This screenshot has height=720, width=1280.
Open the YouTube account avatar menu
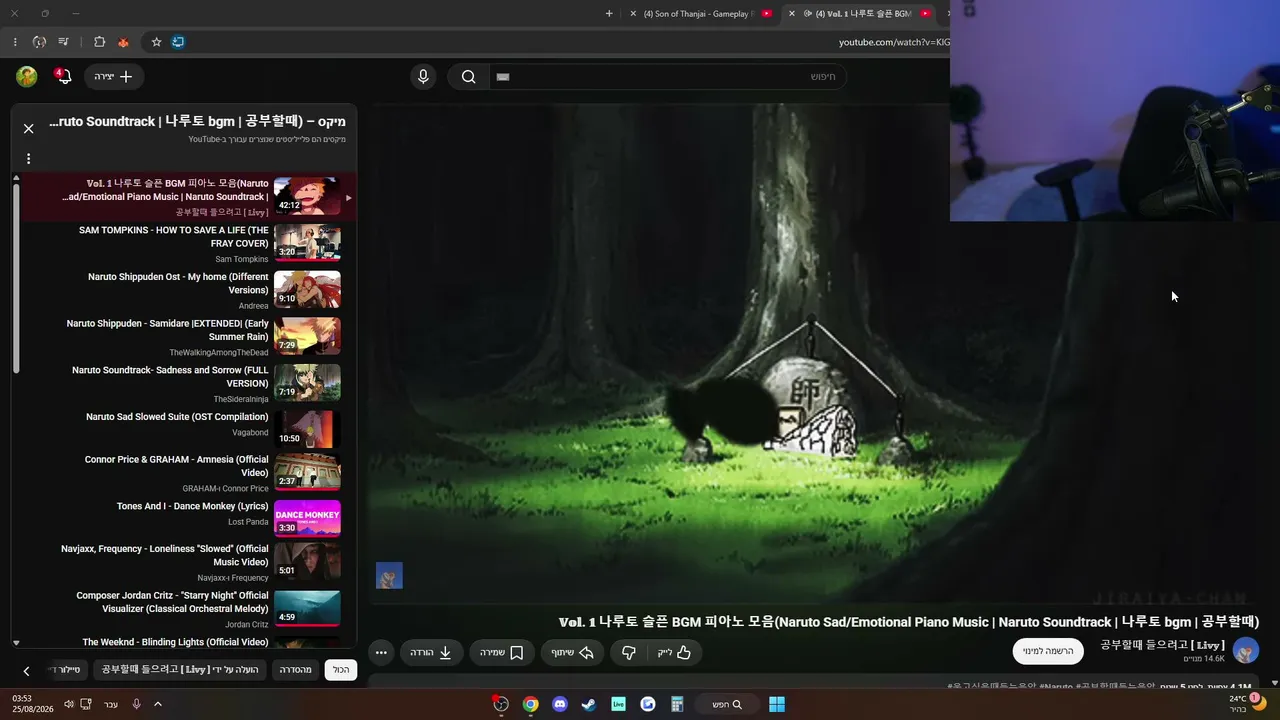click(x=27, y=77)
